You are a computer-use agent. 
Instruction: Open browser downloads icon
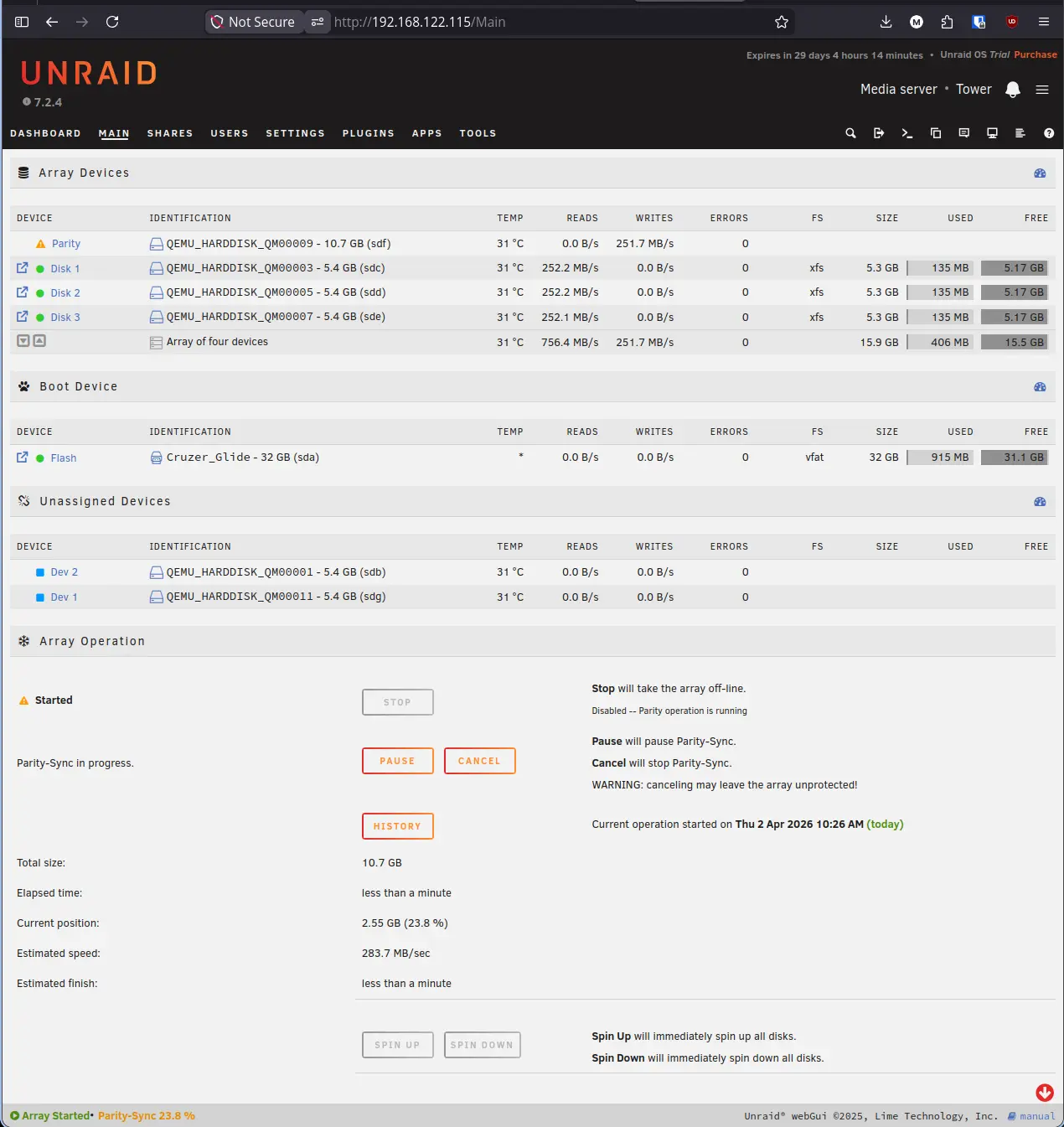[886, 22]
